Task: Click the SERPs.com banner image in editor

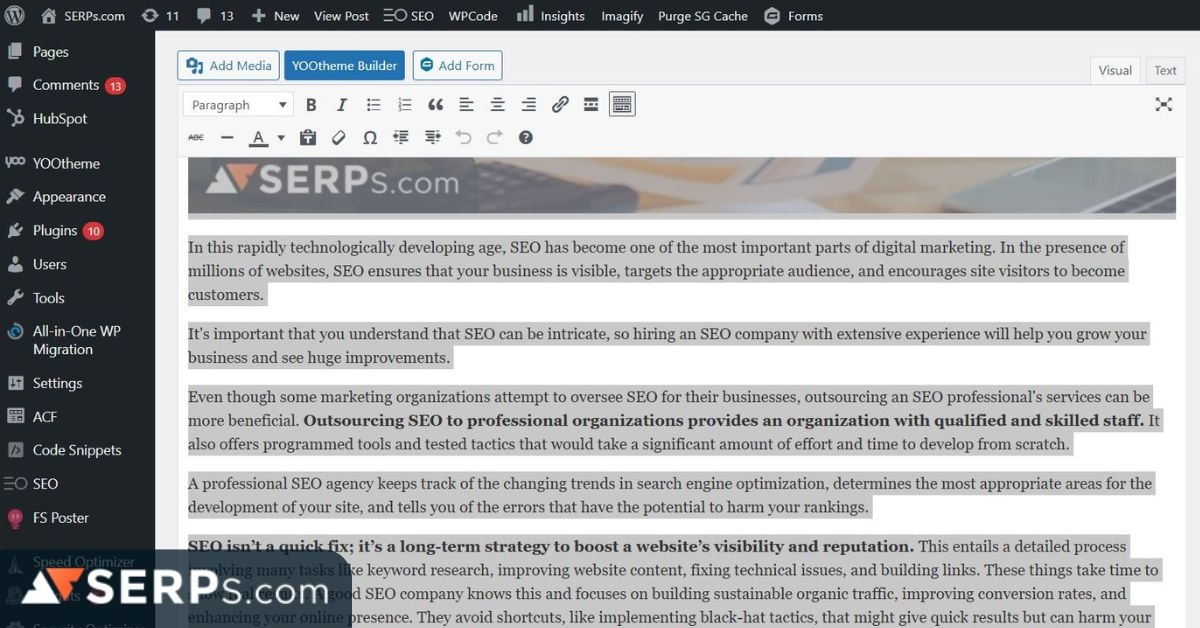Action: [682, 185]
